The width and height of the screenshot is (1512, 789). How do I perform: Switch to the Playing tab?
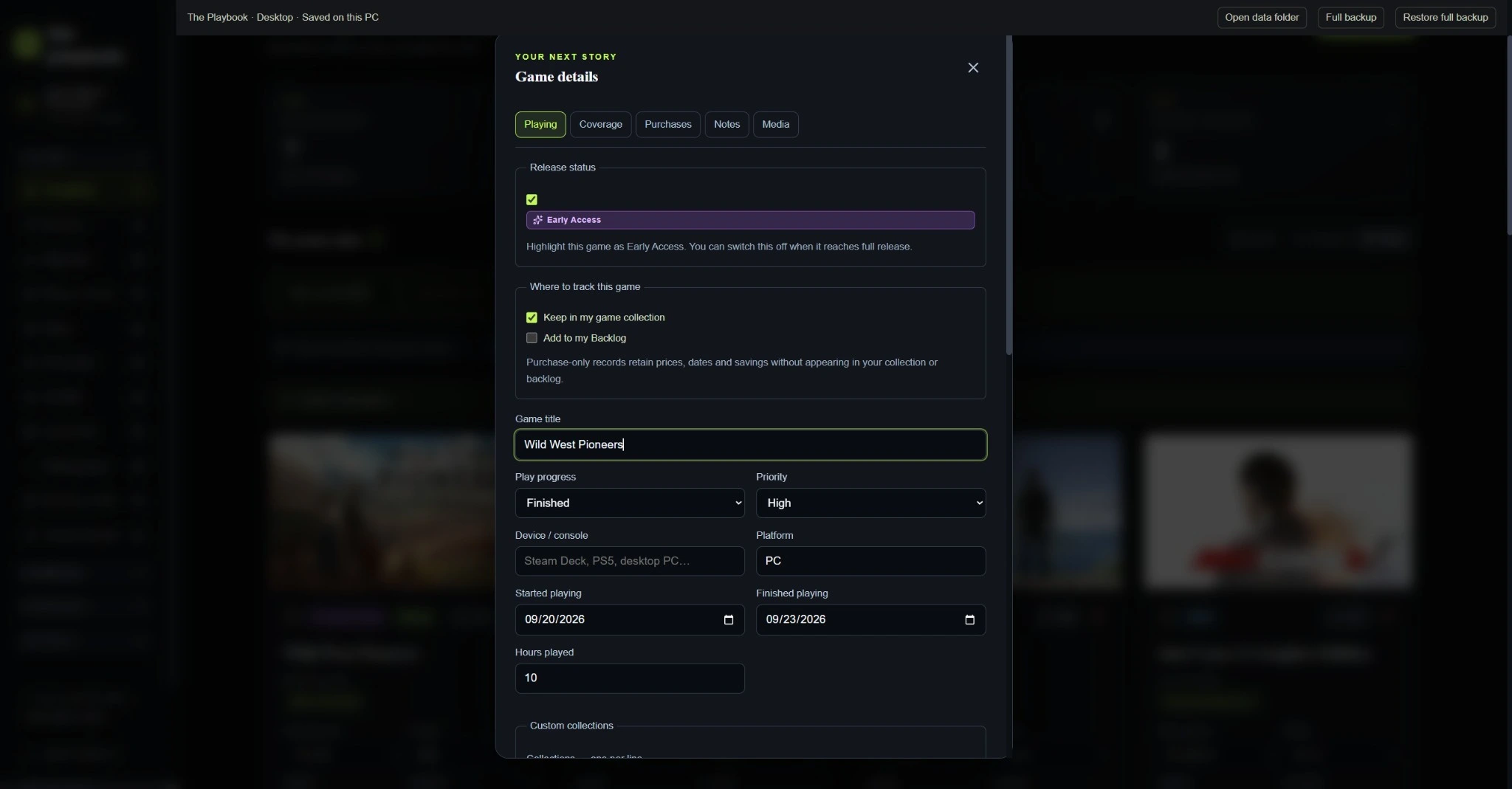540,125
